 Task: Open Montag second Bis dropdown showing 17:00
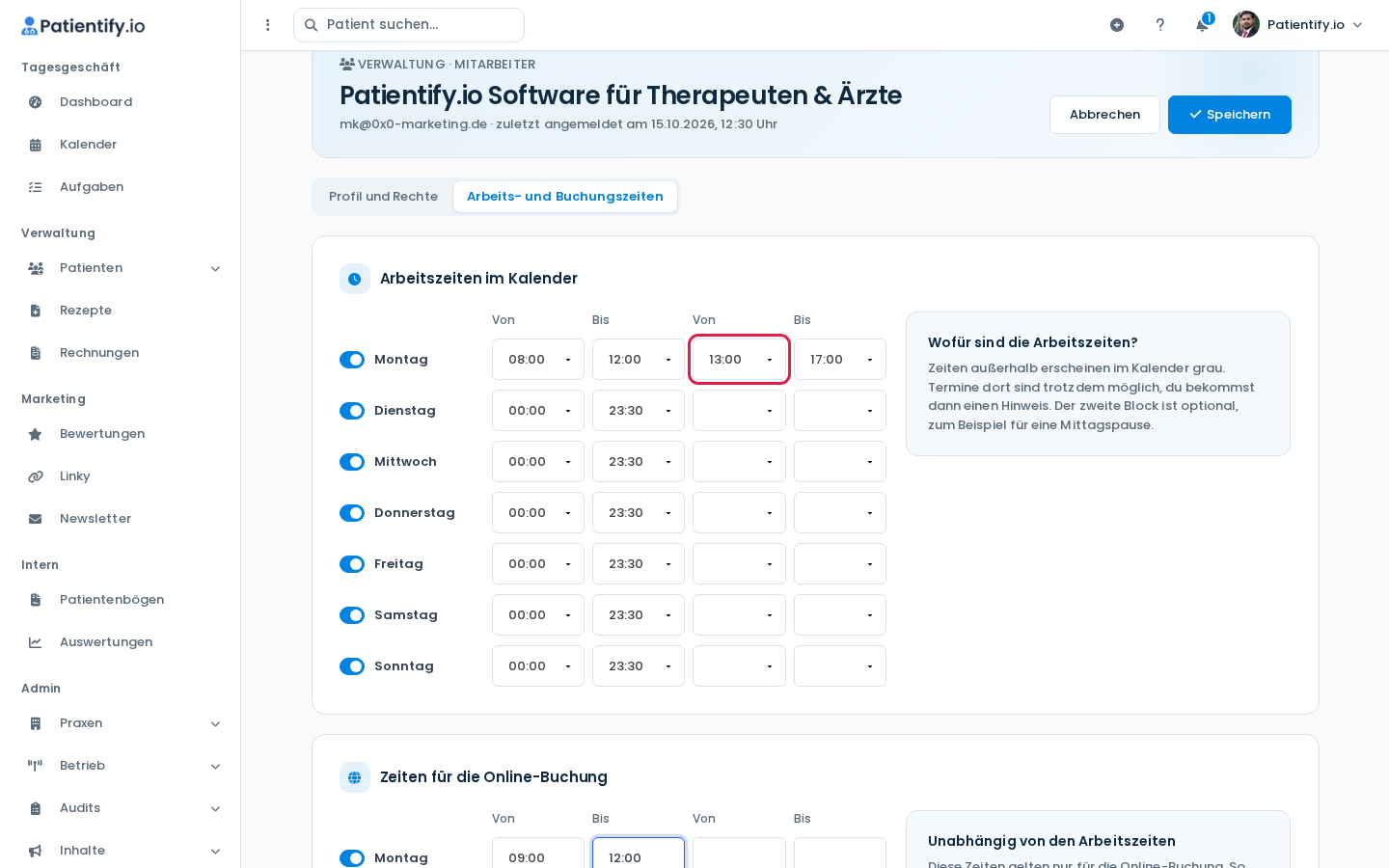click(840, 360)
